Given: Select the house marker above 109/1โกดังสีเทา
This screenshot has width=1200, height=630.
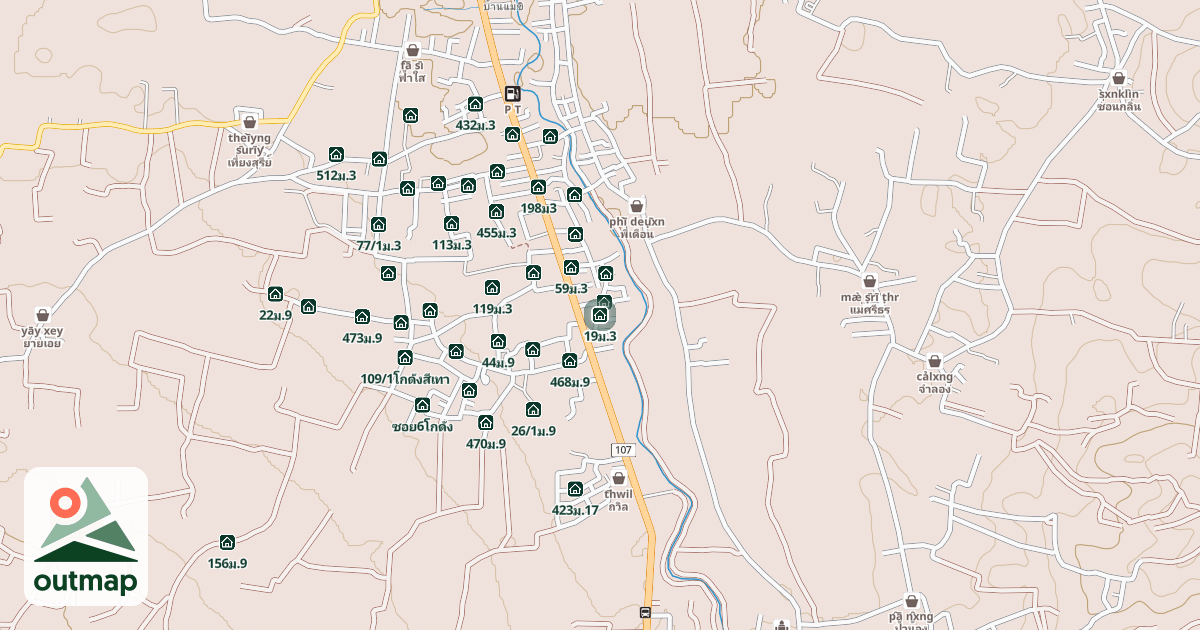Looking at the screenshot, I should 405,357.
